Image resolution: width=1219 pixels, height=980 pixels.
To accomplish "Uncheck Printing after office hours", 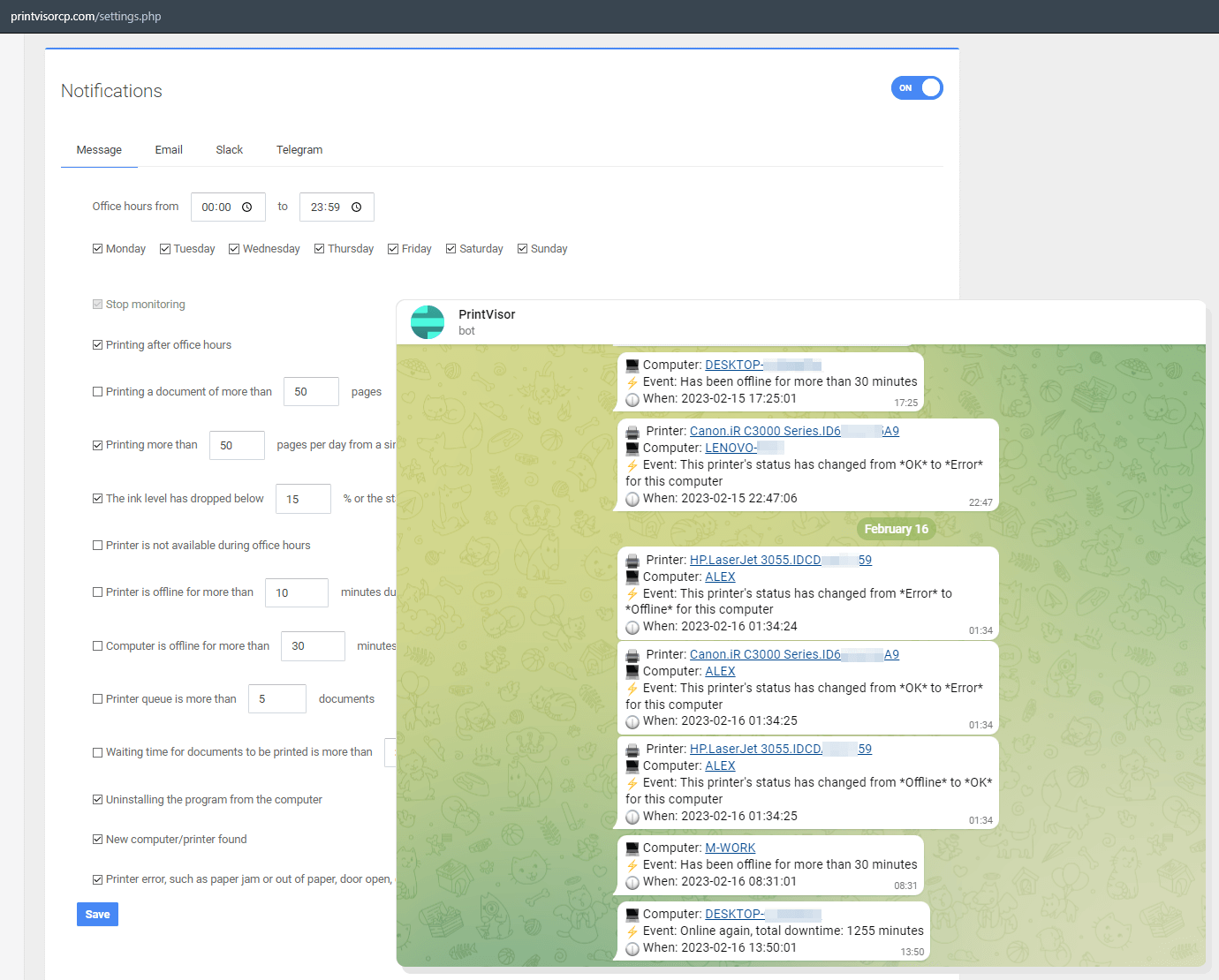I will coord(98,345).
